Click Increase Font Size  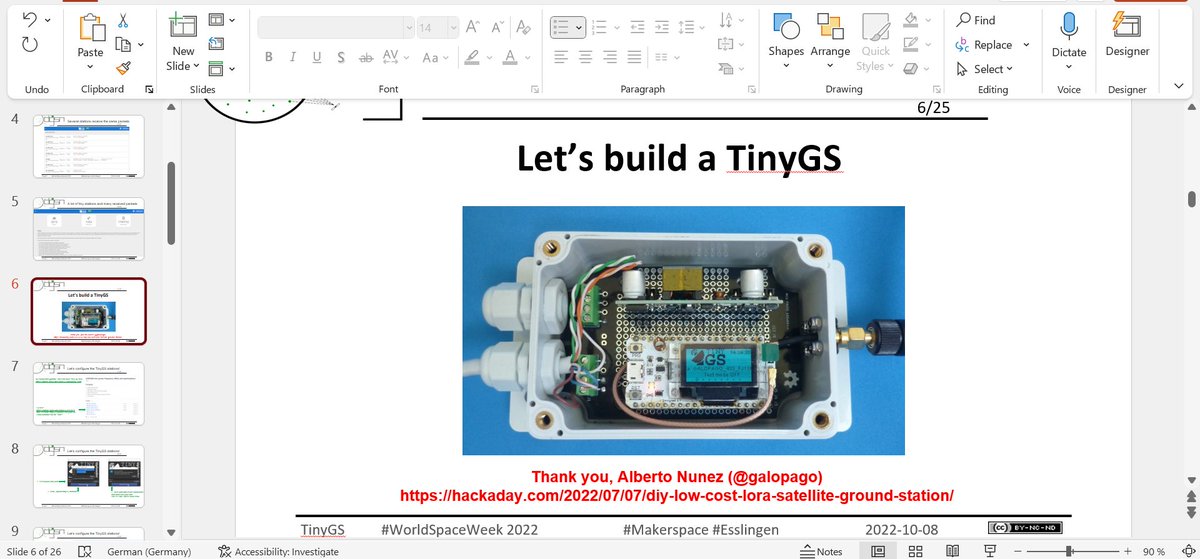click(474, 28)
